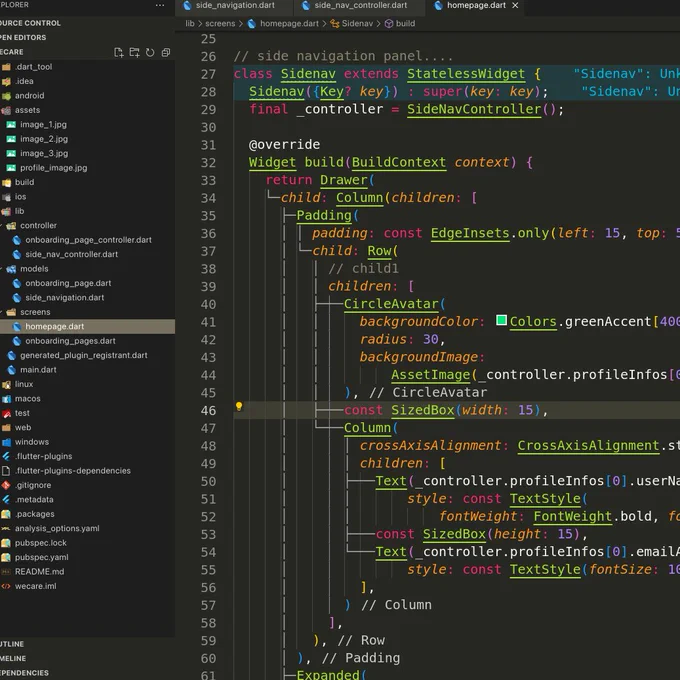Click the greenAccent color swatch on line 41

(x=501, y=320)
